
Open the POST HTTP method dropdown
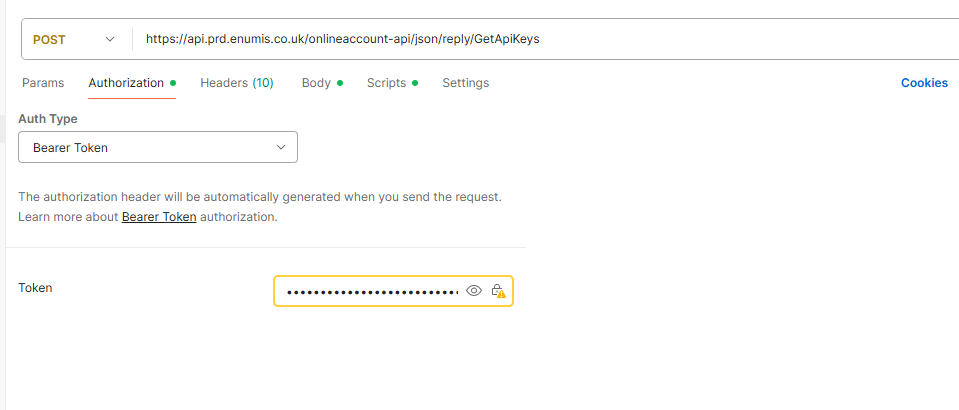75,39
